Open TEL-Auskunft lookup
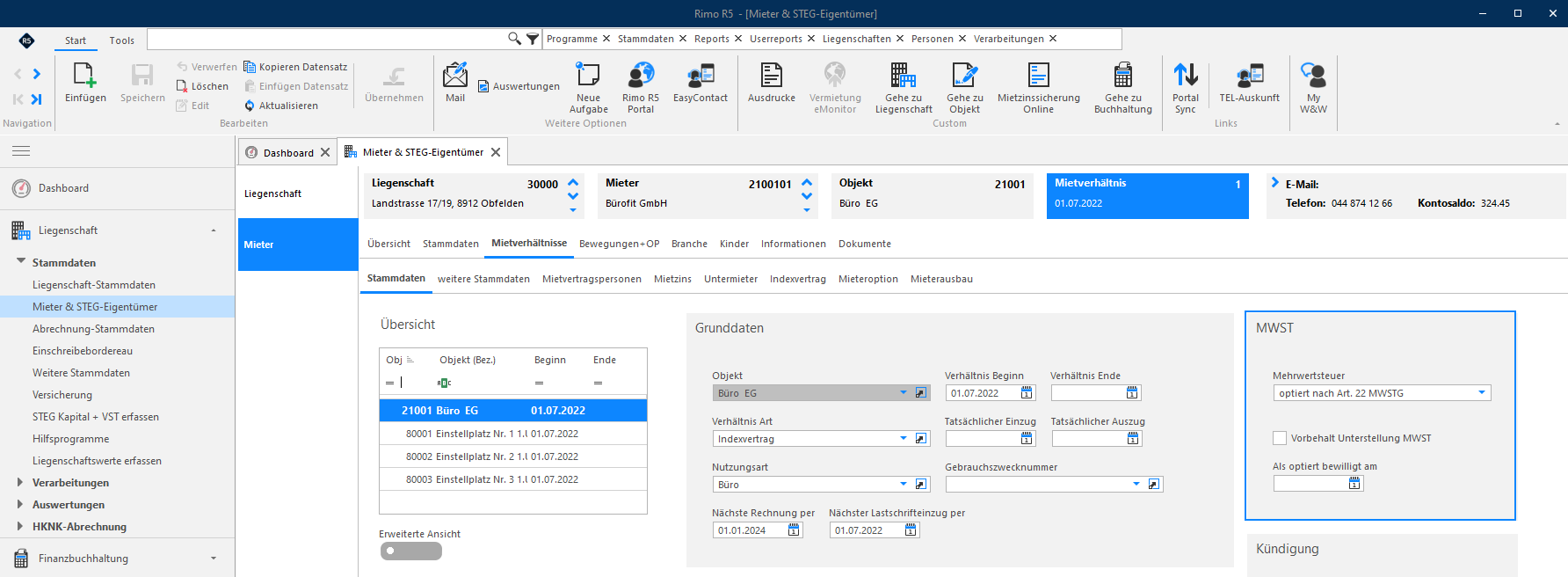1568x577 pixels. click(x=1250, y=84)
